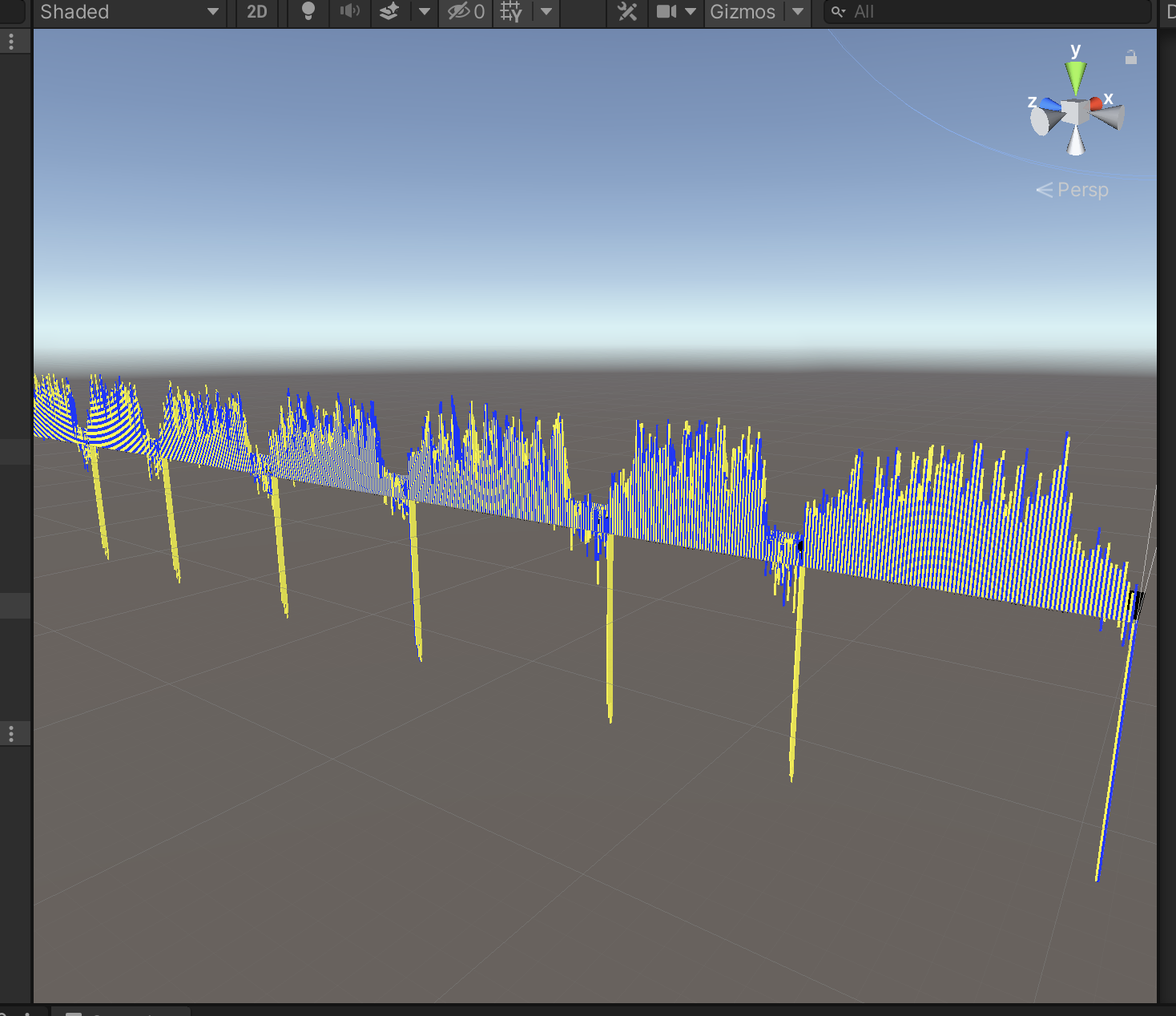Open the Shaded draw mode dropdown

coord(128,12)
